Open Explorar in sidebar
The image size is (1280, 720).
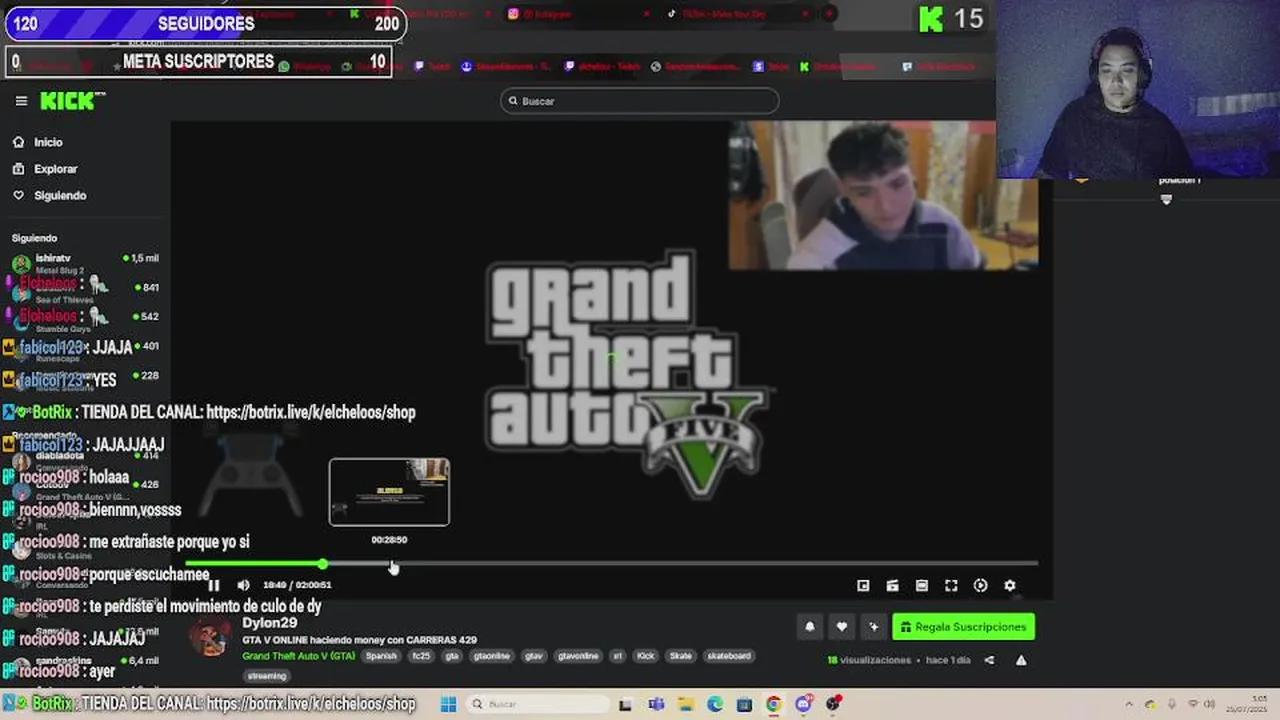coord(45,169)
